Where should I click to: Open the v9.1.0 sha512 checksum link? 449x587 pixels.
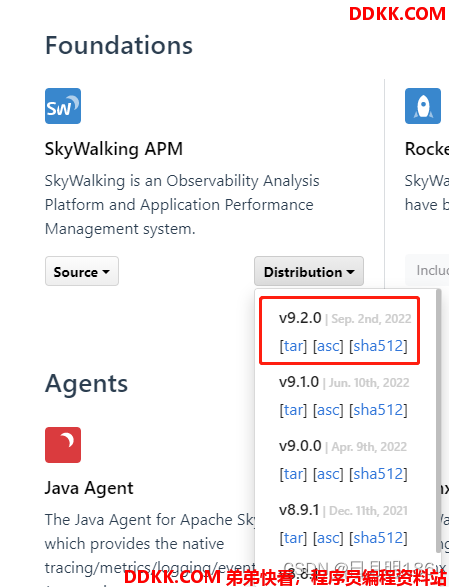pyautogui.click(x=378, y=410)
